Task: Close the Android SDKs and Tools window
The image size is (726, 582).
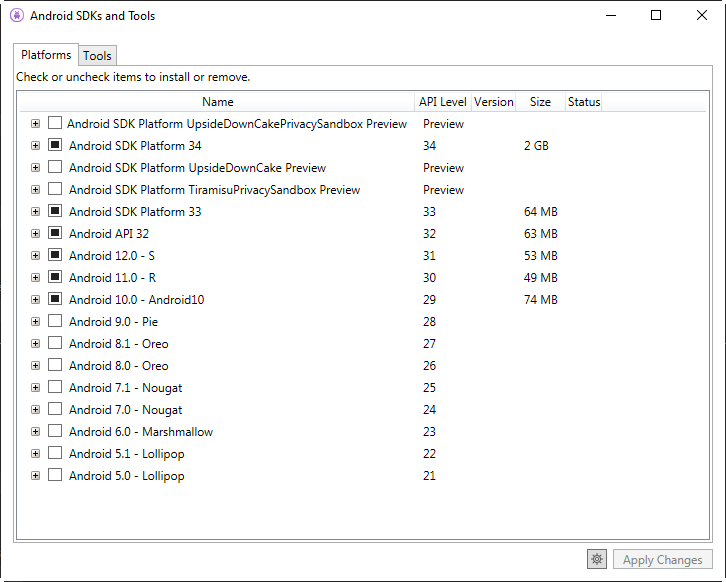Action: pyautogui.click(x=701, y=15)
